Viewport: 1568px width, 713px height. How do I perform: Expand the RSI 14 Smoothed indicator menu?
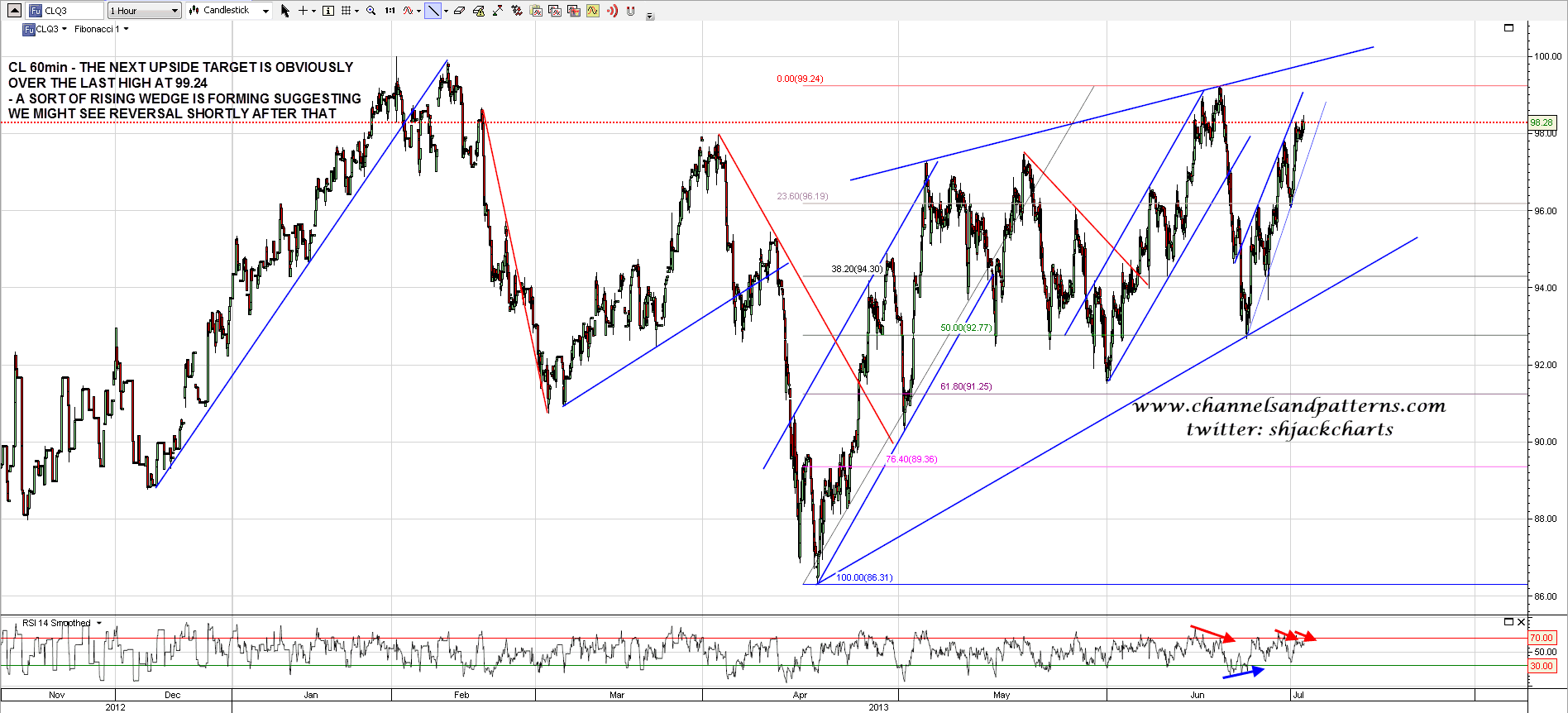click(99, 623)
